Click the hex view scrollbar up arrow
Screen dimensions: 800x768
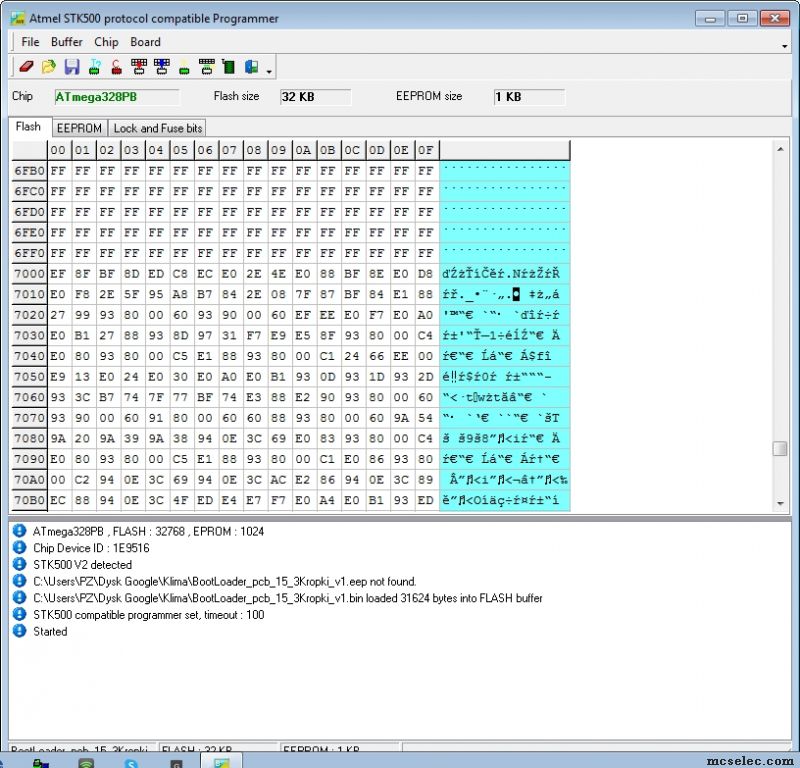[x=780, y=149]
